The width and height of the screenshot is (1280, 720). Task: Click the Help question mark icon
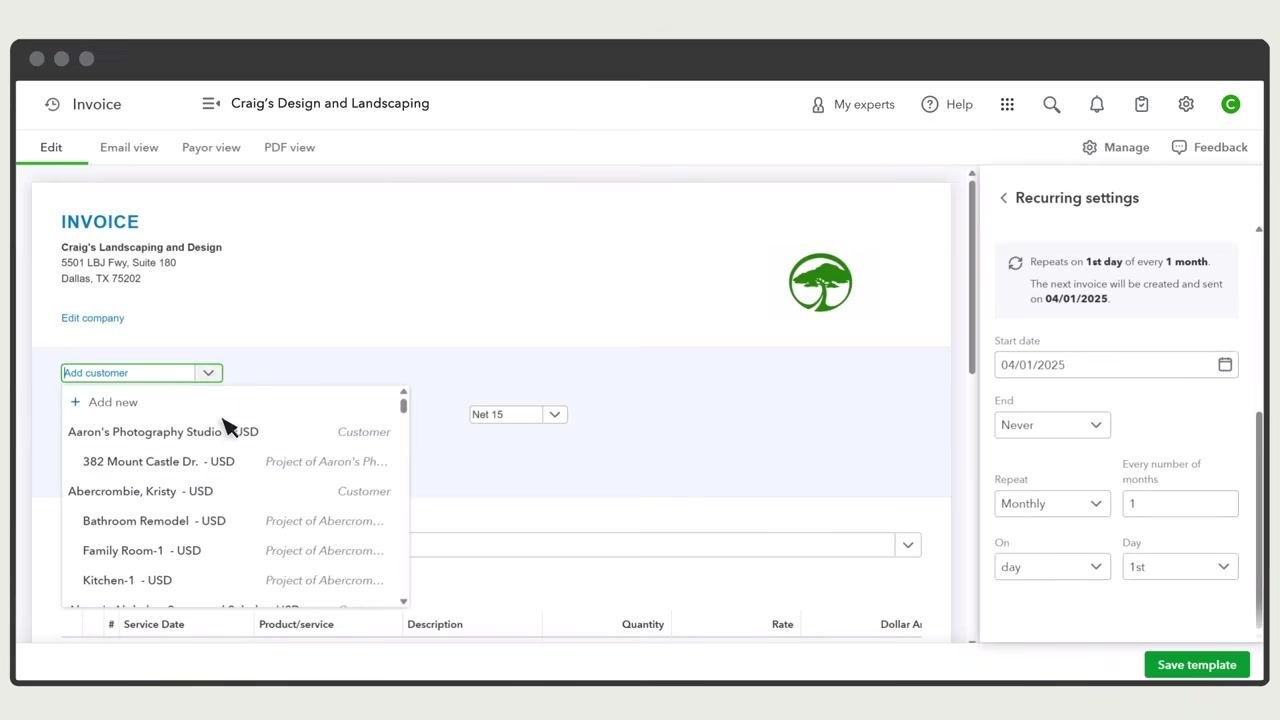click(x=930, y=104)
